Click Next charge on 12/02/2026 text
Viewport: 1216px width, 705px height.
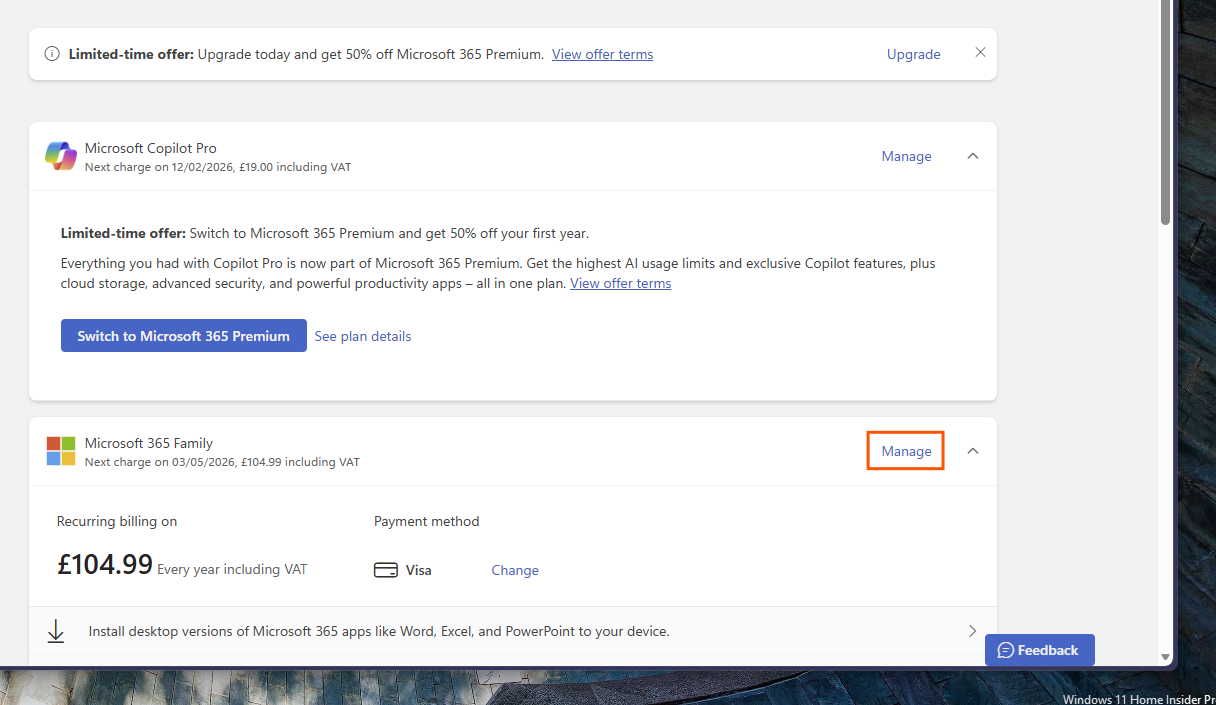point(218,167)
